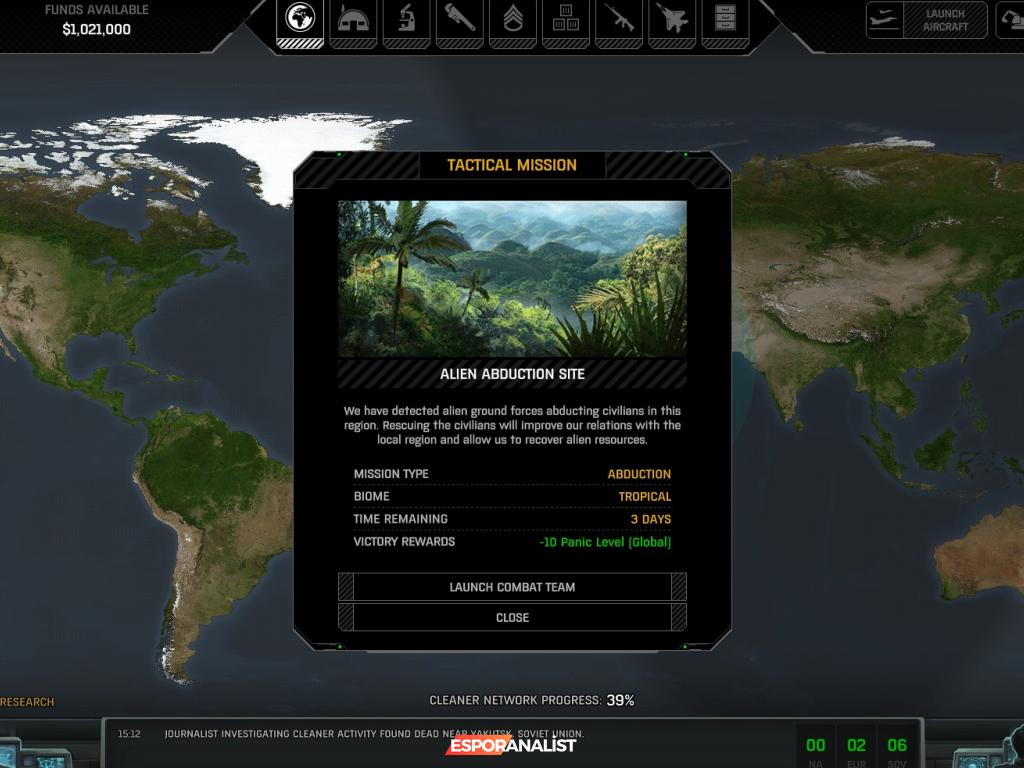Open the Aircraft jet screen
Screen dimensions: 1024x768
(671, 21)
